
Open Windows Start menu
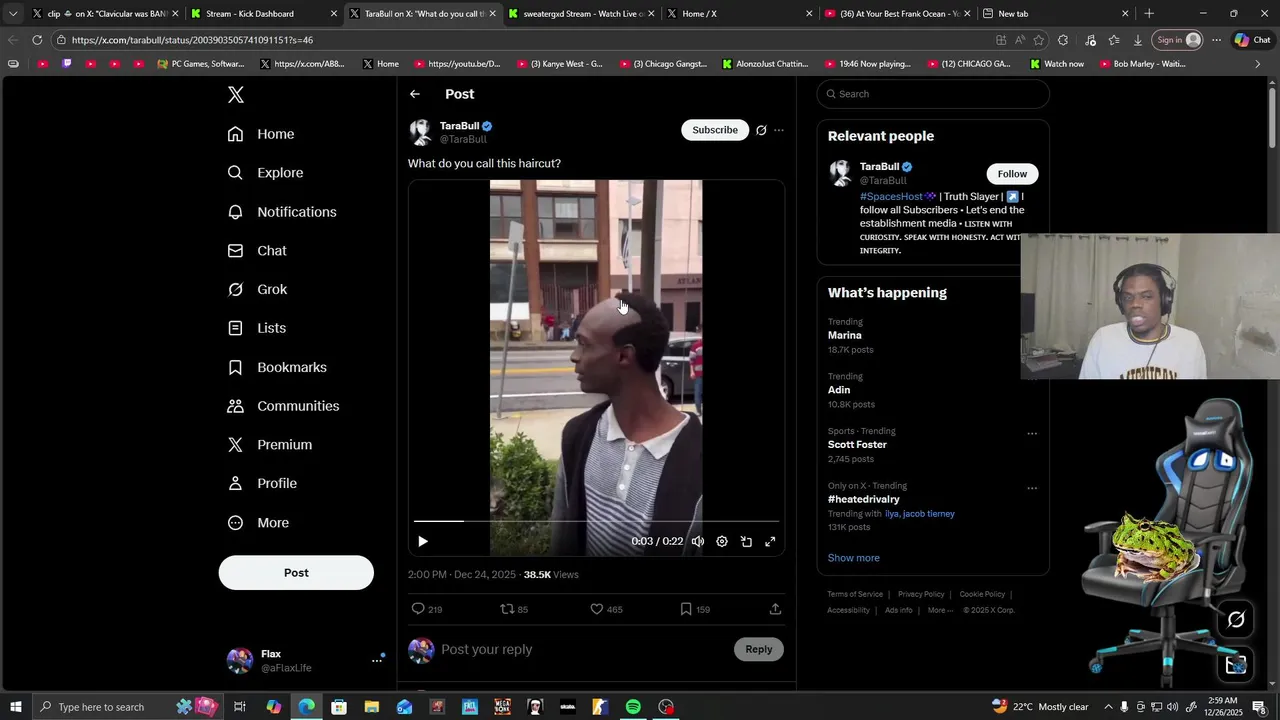[16, 707]
